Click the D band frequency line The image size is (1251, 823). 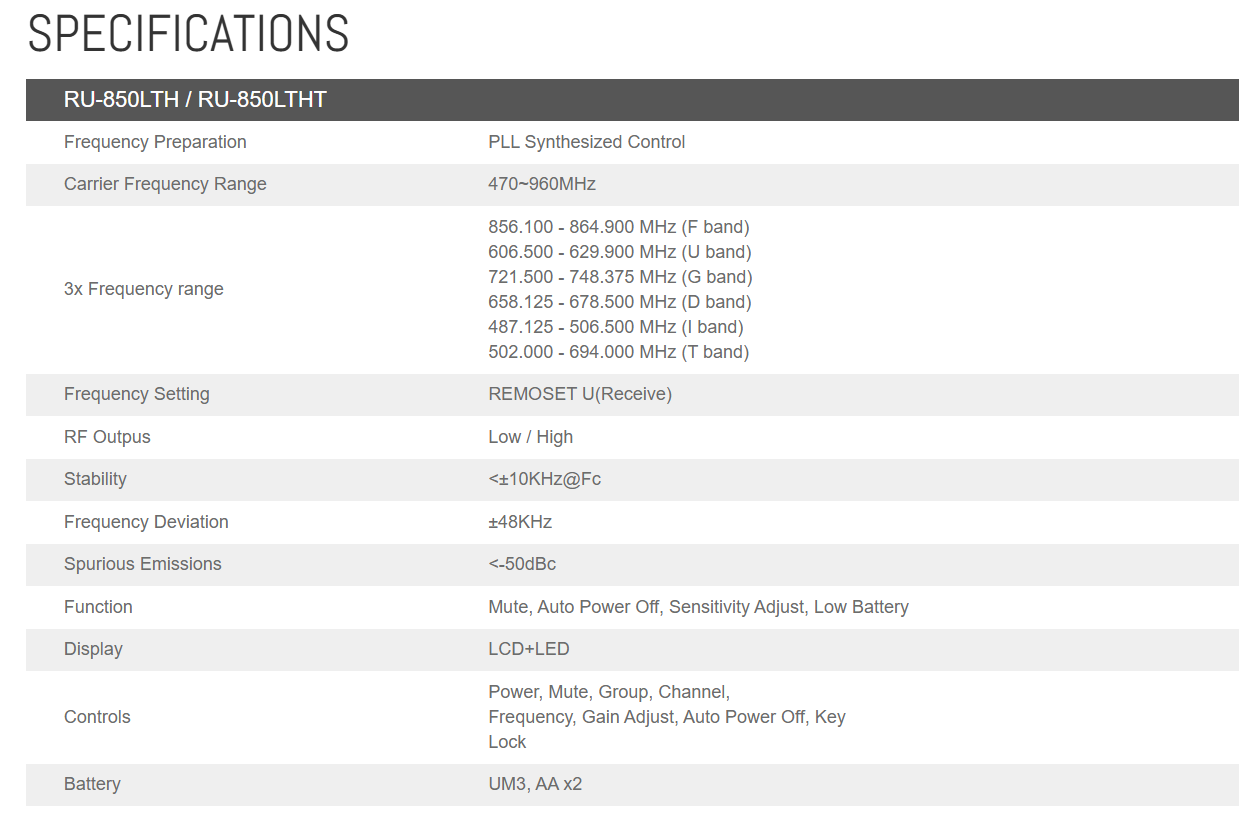coord(619,302)
